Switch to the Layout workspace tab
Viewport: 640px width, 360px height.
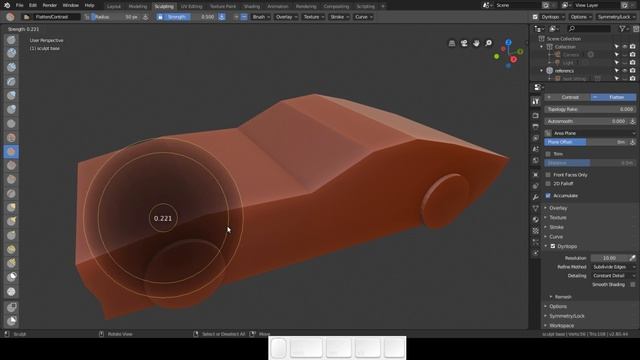(113, 6)
